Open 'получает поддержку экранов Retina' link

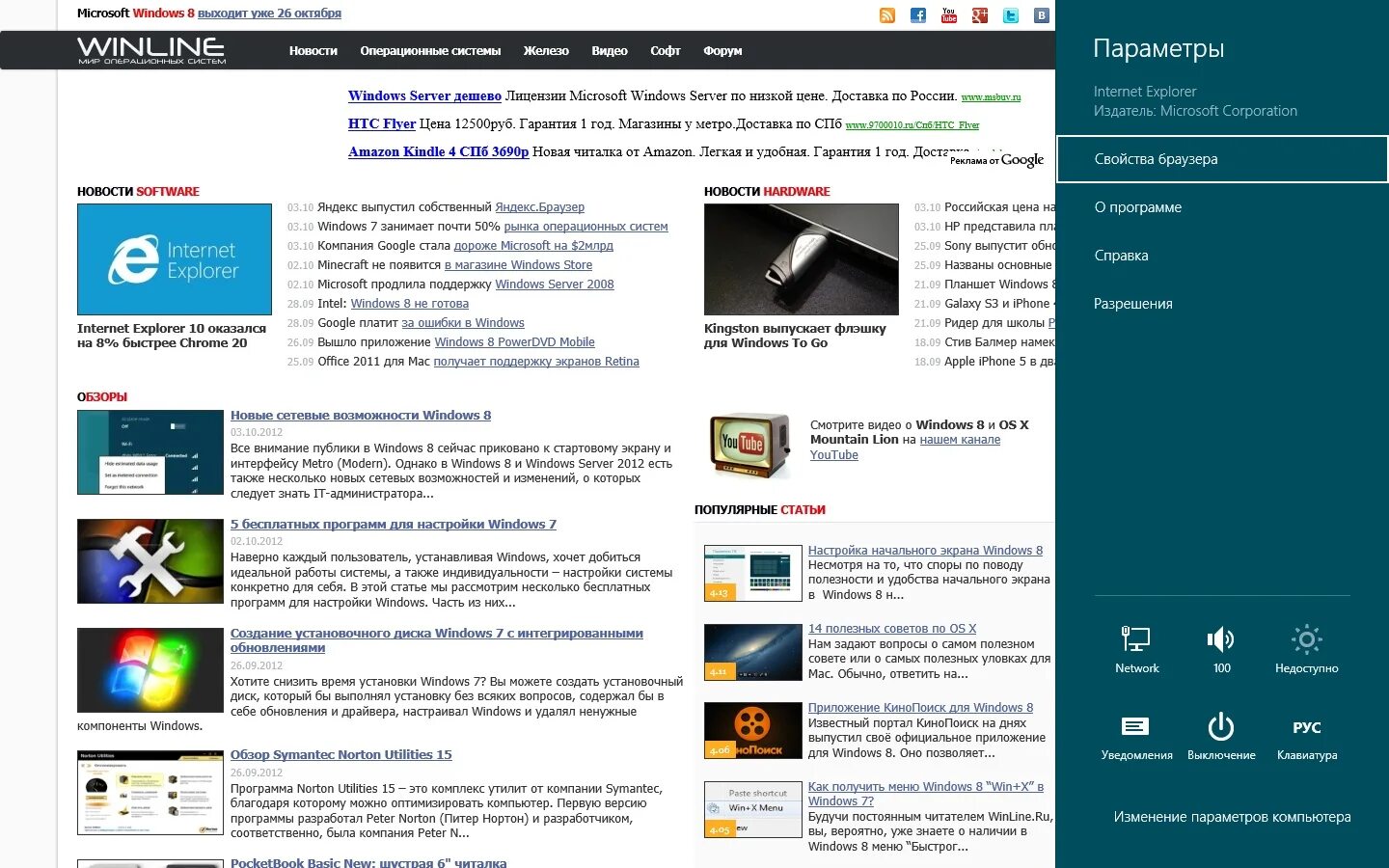click(x=536, y=362)
